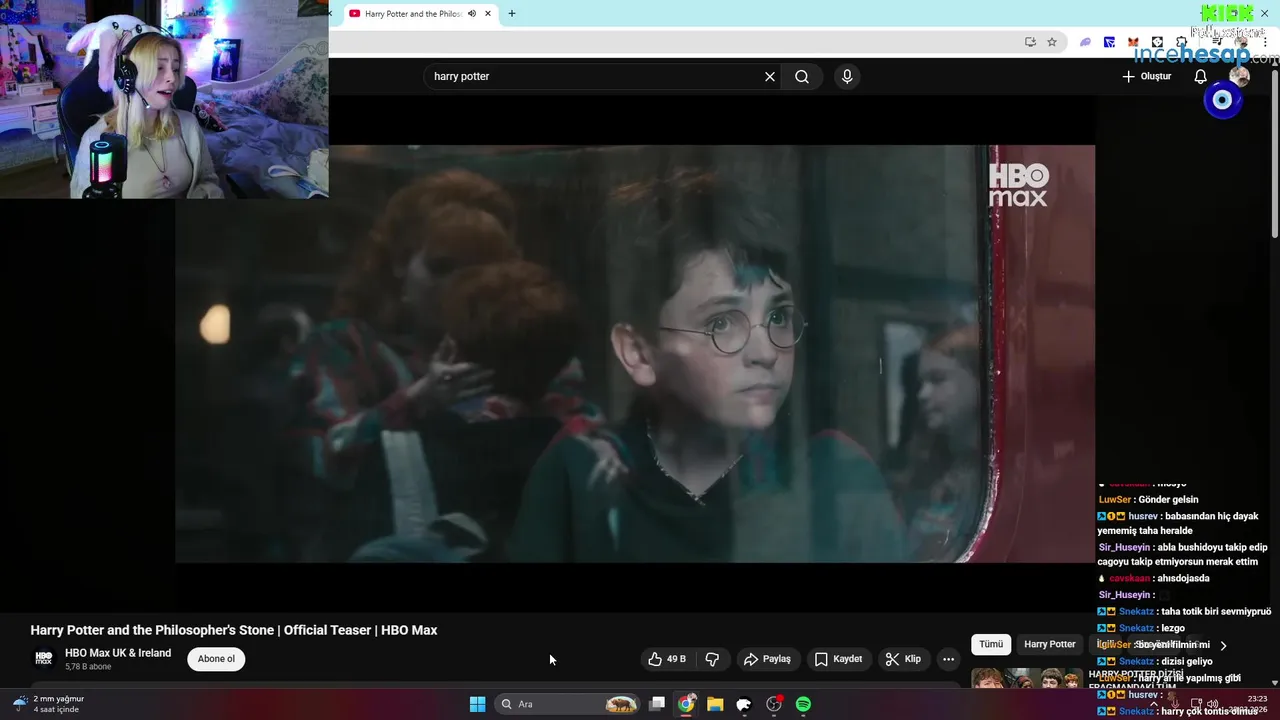Open the HBO Max UK & Ireland channel
Image resolution: width=1280 pixels, height=720 pixels.
tap(118, 653)
